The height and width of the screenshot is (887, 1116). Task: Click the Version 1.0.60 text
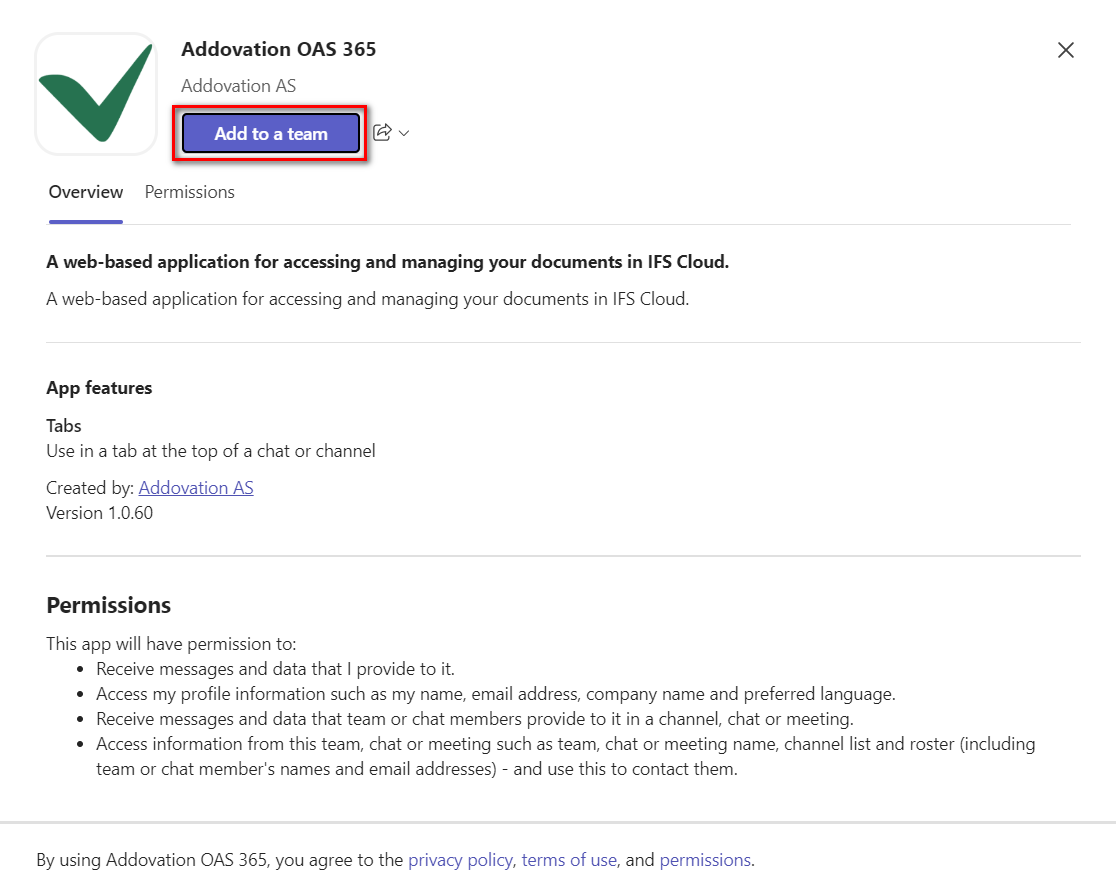pos(99,513)
